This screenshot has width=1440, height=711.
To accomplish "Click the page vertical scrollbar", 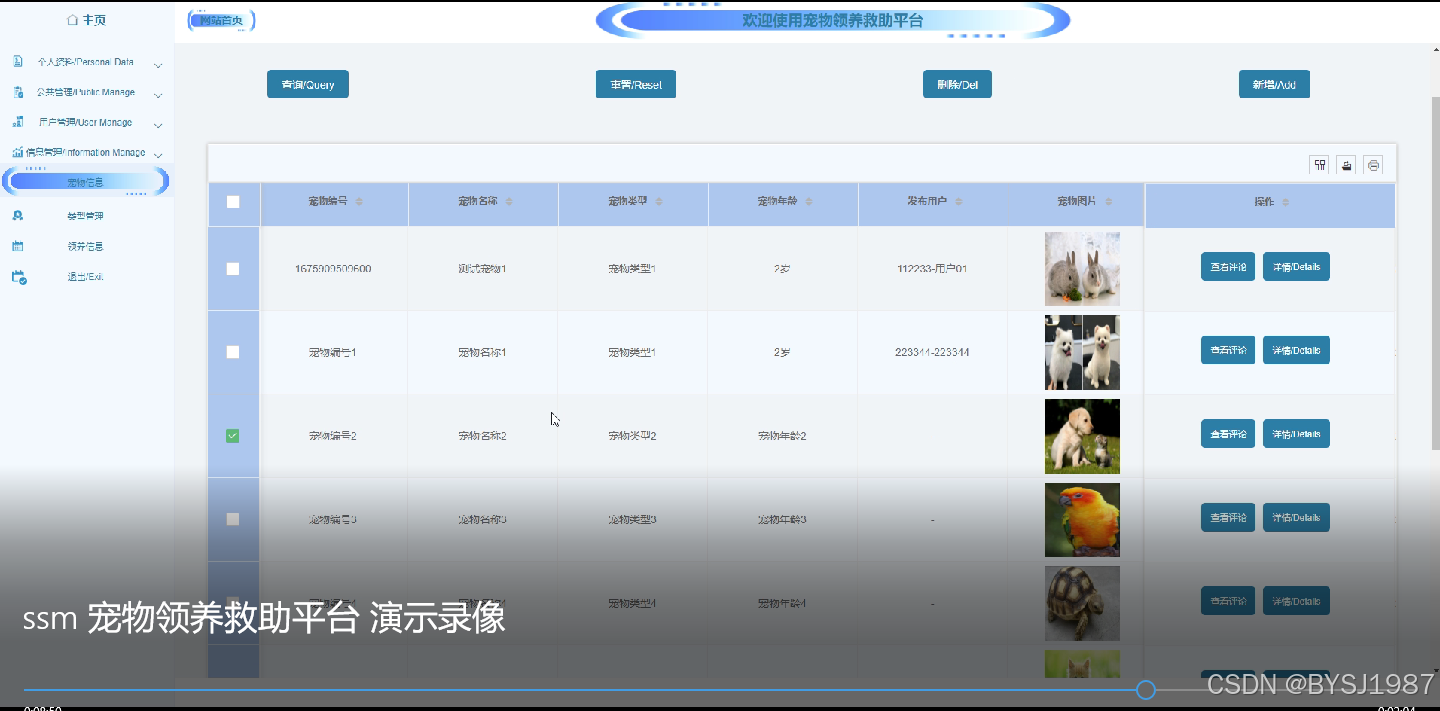I will point(1435,272).
